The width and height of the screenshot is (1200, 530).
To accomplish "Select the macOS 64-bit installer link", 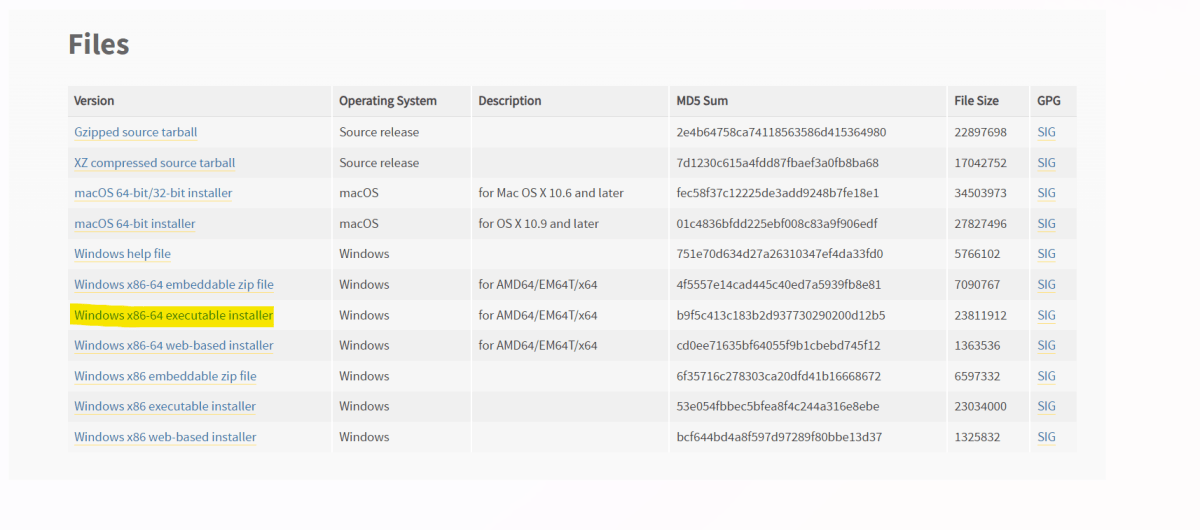I will coord(135,224).
